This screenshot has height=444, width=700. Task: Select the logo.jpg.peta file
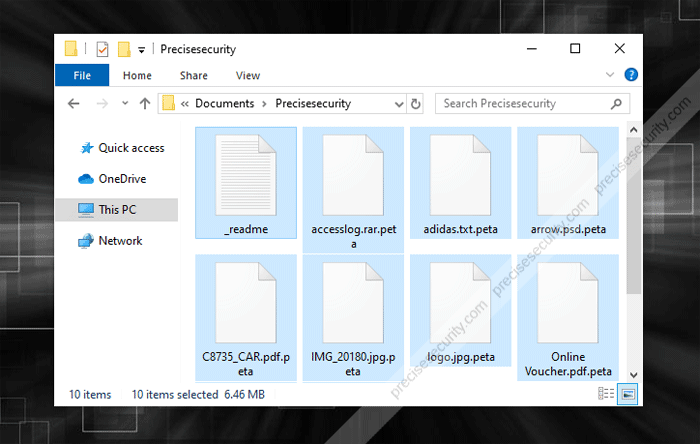click(460, 311)
